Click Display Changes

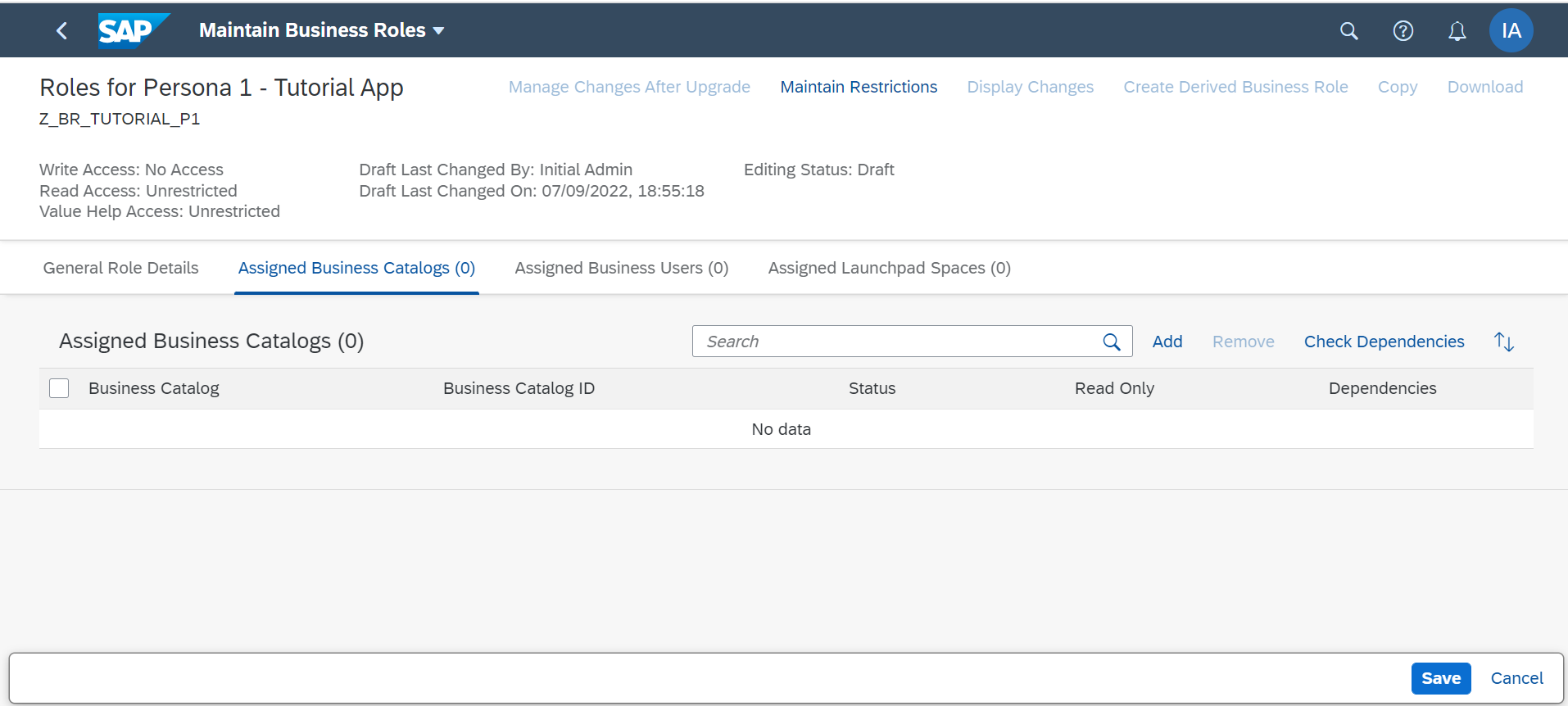tap(1030, 87)
